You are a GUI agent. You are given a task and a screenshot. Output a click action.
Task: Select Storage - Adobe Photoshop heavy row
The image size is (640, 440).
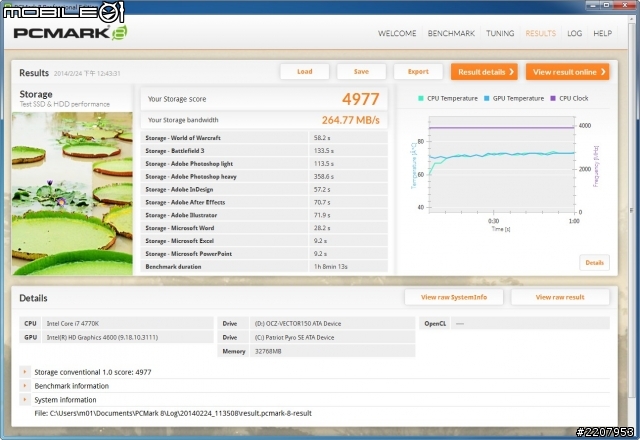[264, 176]
